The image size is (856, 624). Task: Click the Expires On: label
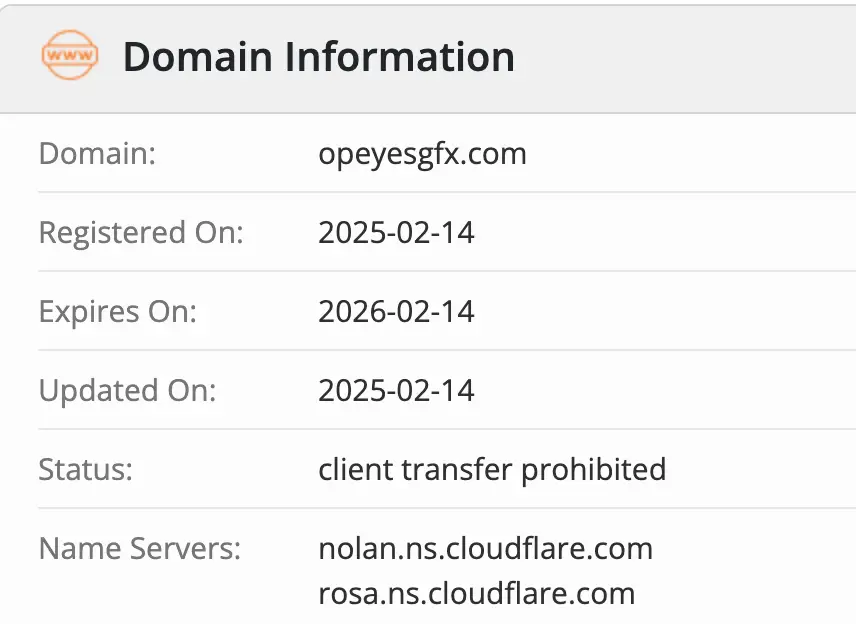point(118,312)
